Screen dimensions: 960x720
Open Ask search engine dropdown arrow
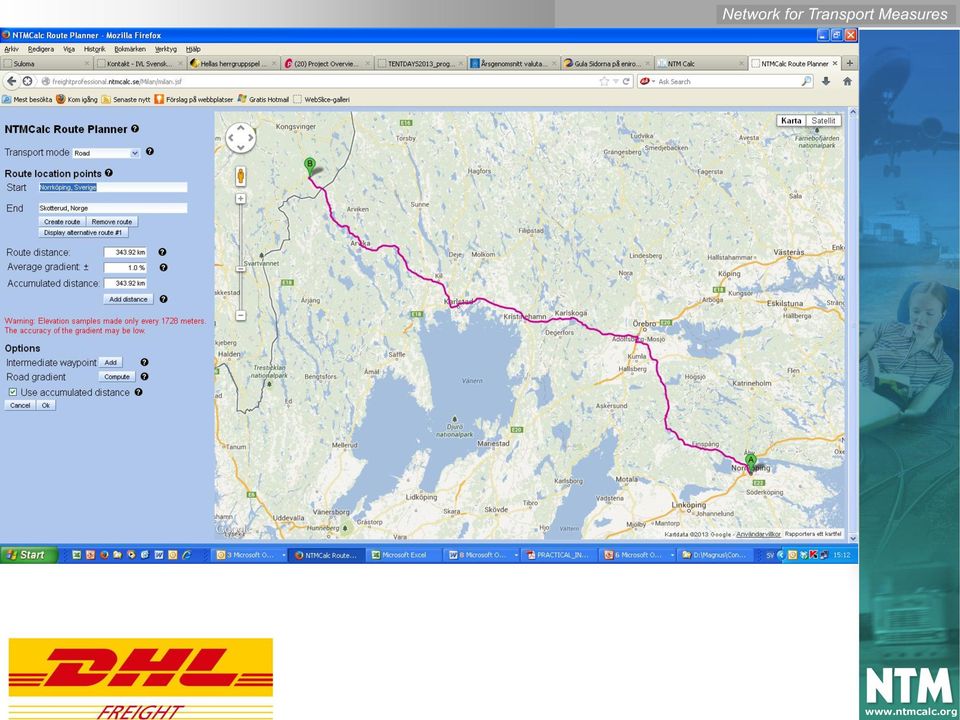(x=653, y=81)
